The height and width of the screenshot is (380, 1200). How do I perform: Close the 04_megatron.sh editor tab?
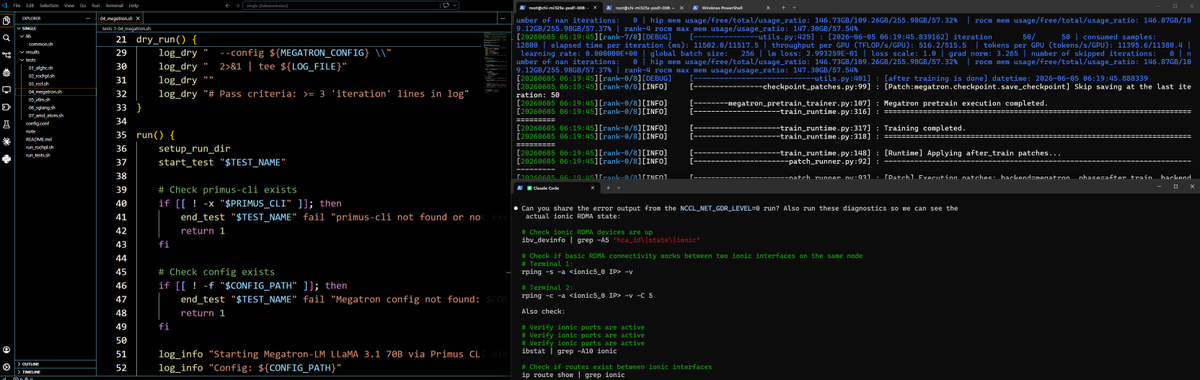138,18
